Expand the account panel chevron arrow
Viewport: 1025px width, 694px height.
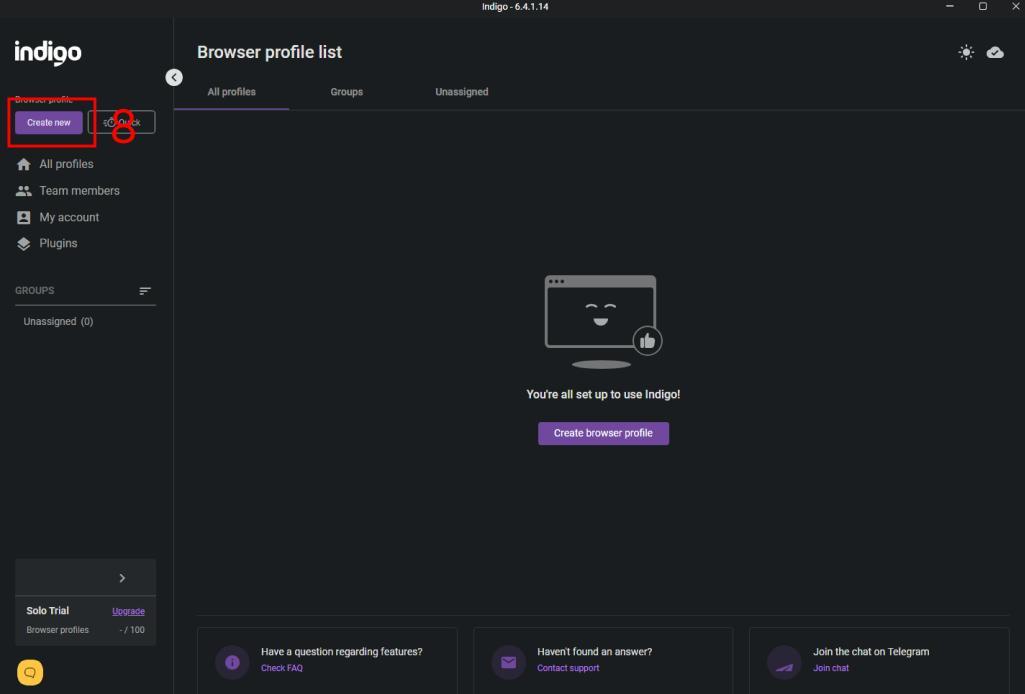click(x=122, y=578)
